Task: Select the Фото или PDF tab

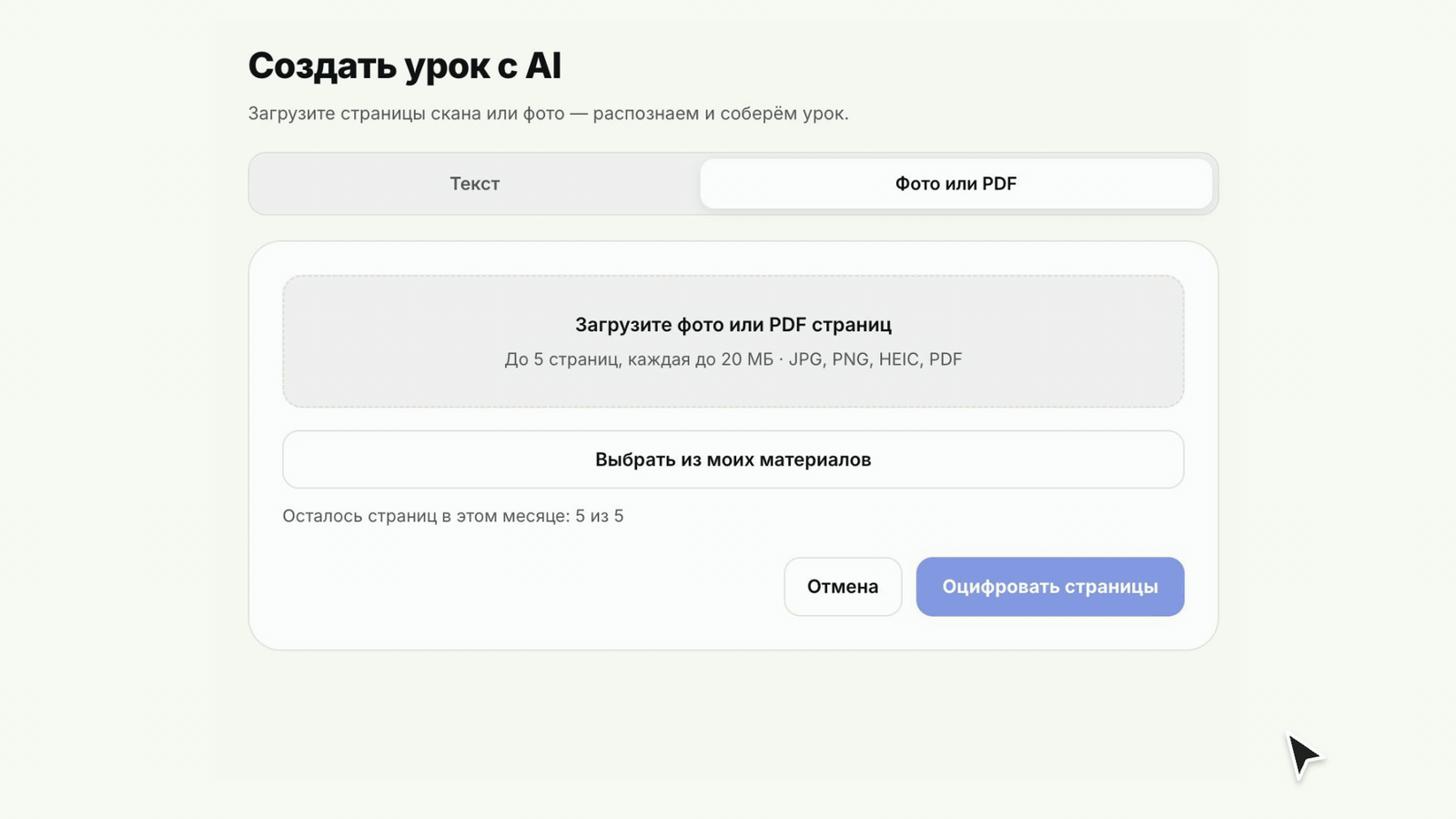Action: pos(955,184)
